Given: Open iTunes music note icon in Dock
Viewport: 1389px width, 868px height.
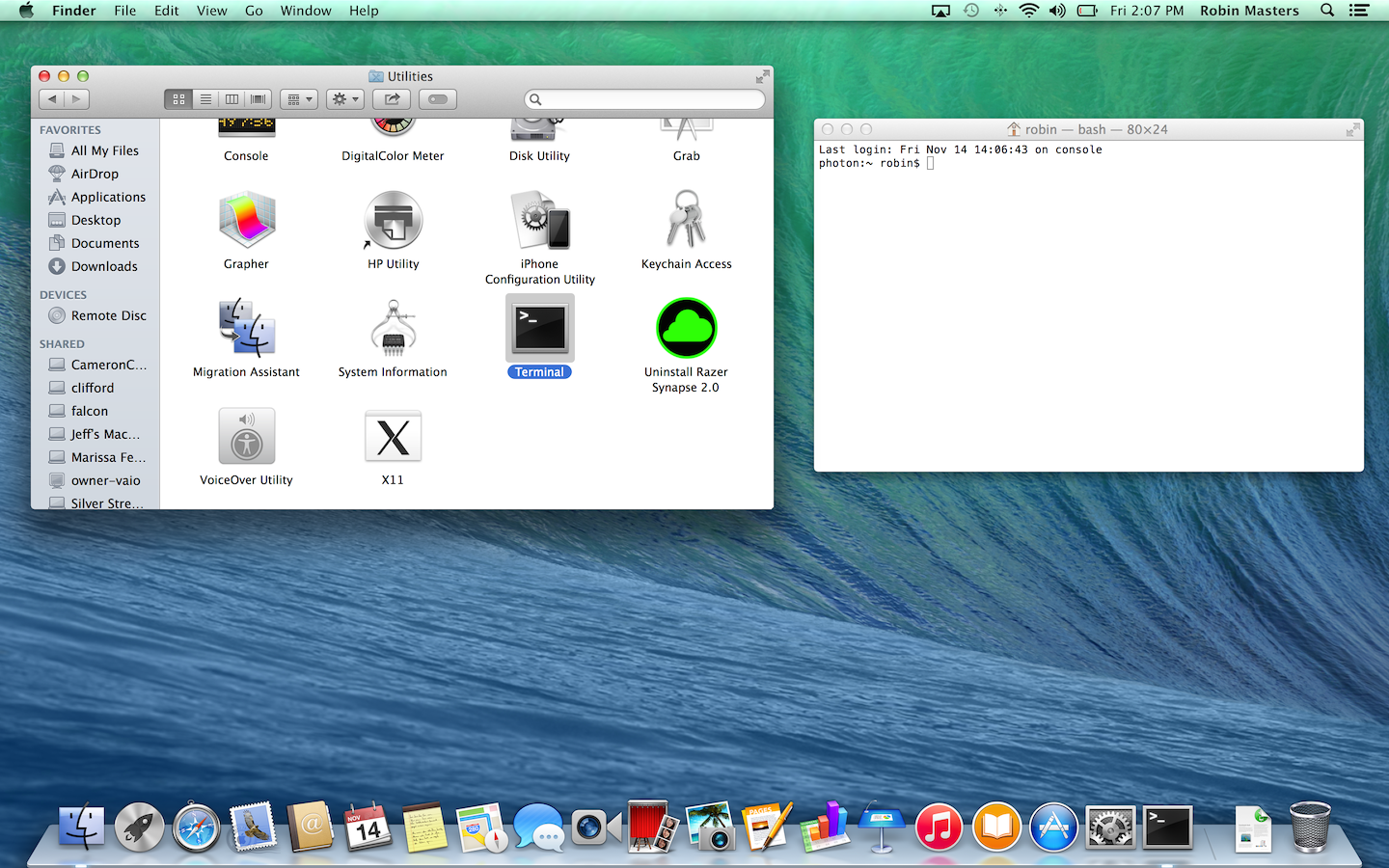Looking at the screenshot, I should pyautogui.click(x=939, y=827).
